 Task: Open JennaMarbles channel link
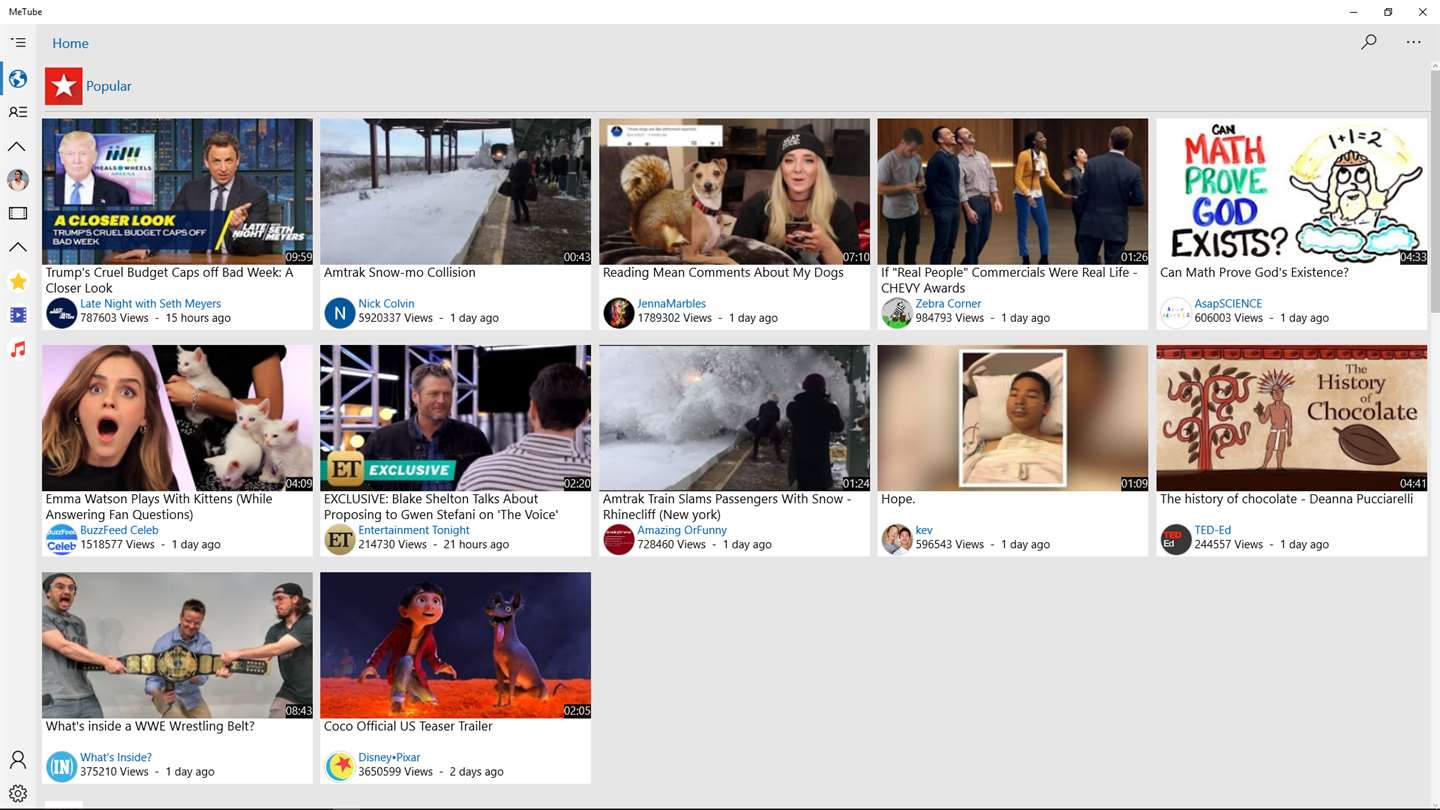(671, 303)
